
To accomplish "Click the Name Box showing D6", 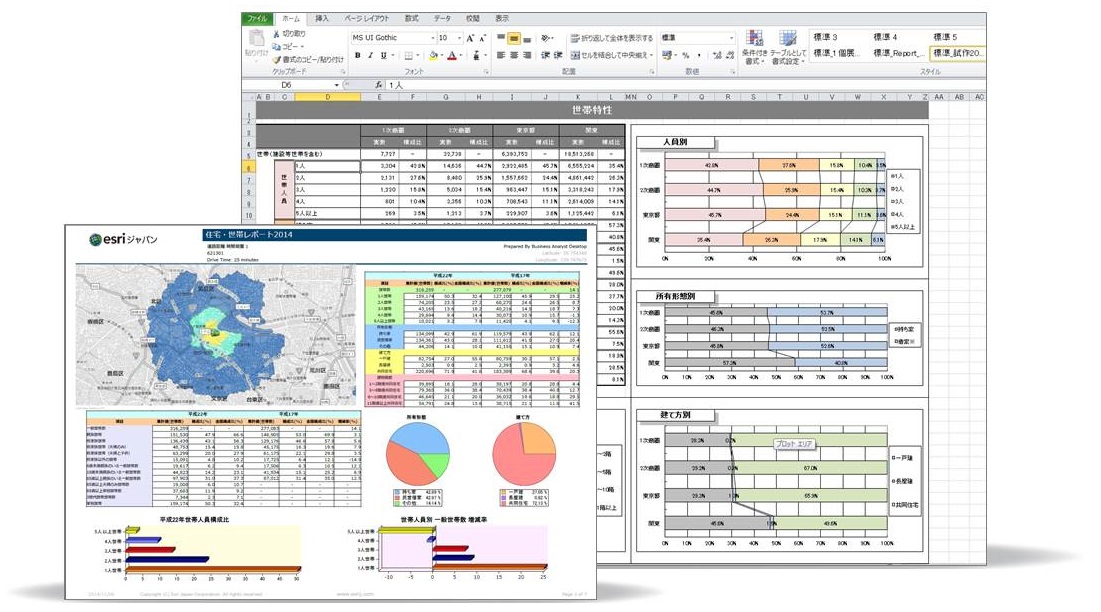I will pyautogui.click(x=288, y=85).
